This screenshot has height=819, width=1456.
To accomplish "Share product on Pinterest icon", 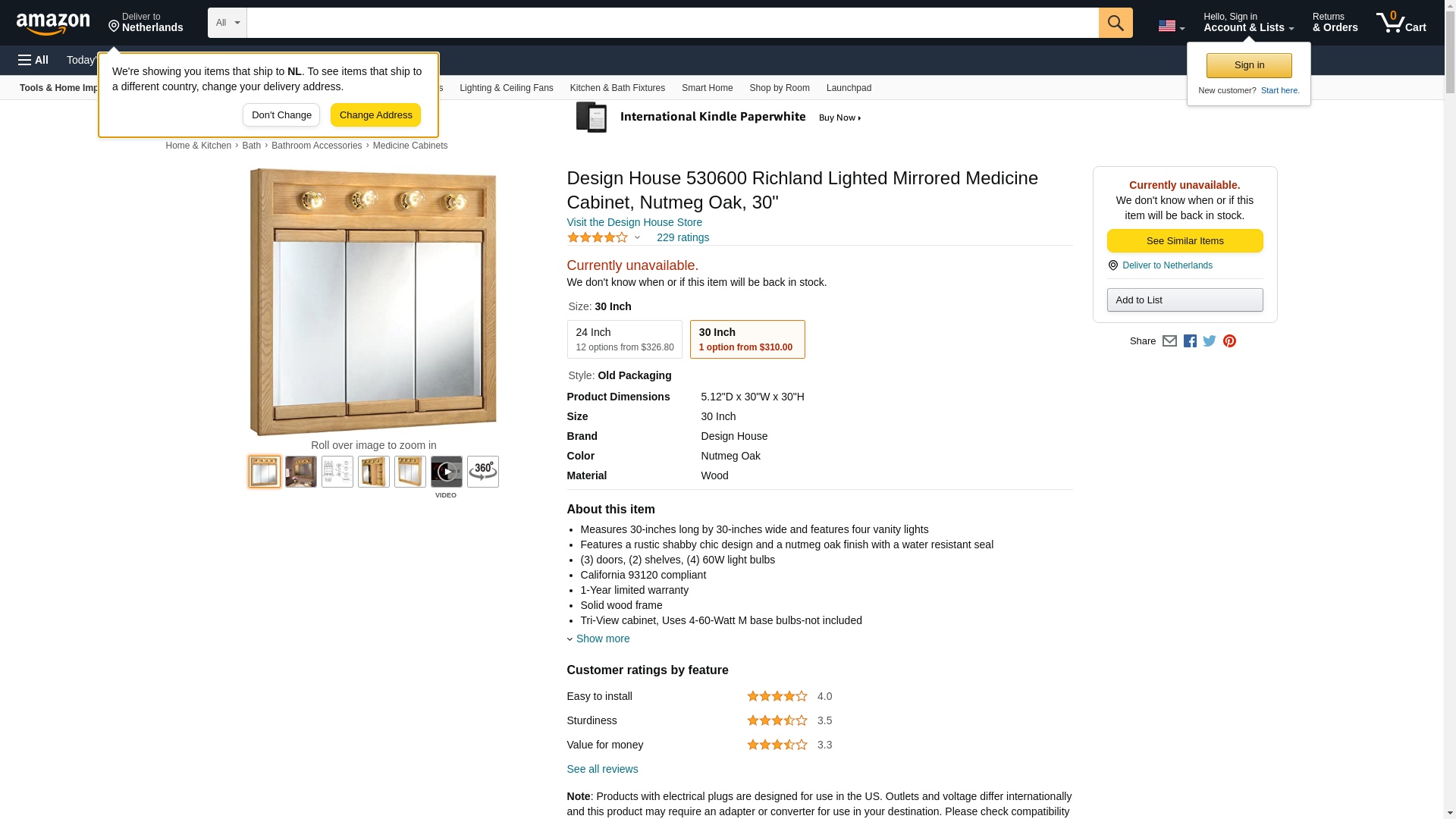I will [1228, 341].
